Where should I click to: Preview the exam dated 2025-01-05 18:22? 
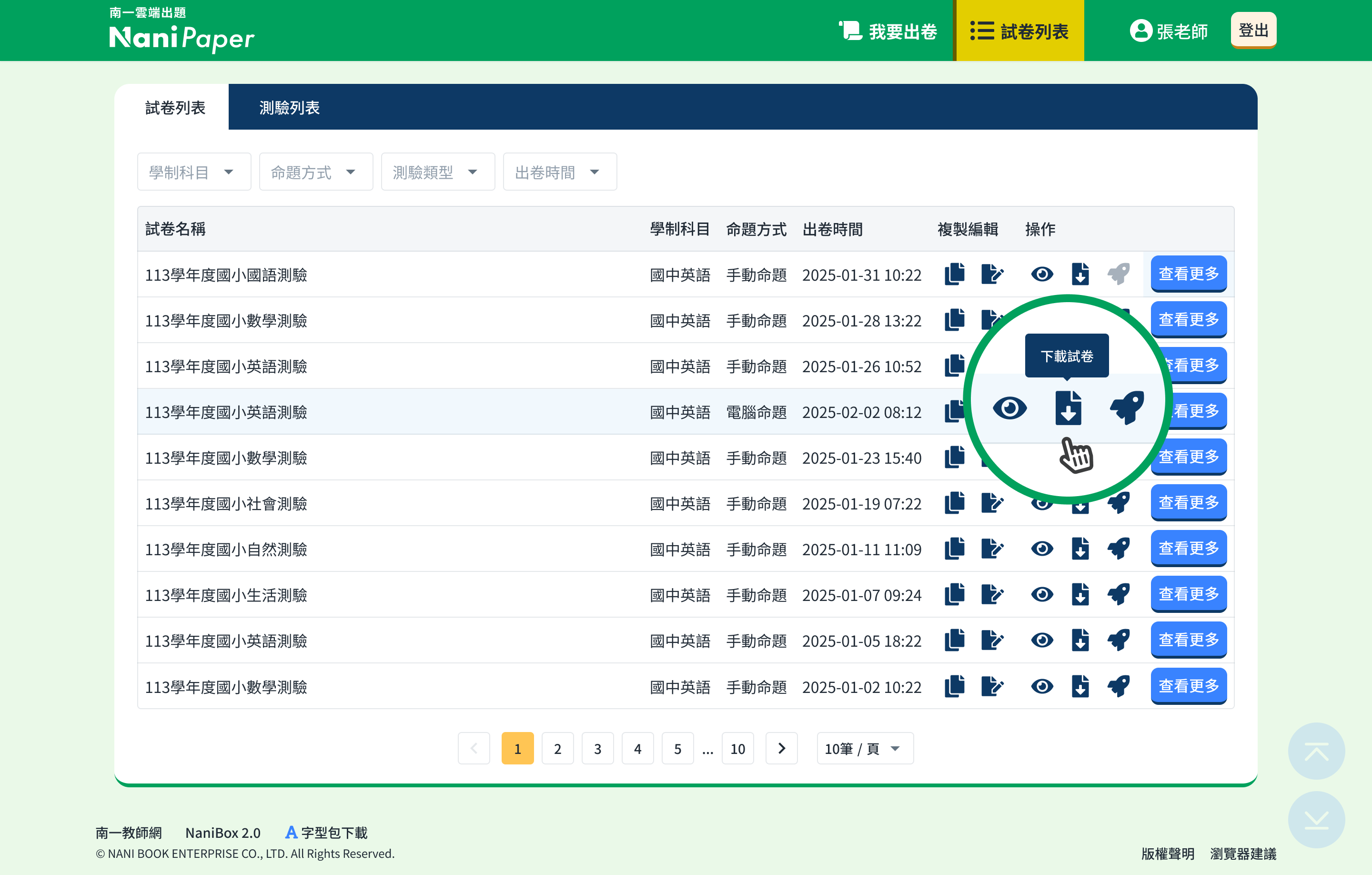click(x=1042, y=640)
